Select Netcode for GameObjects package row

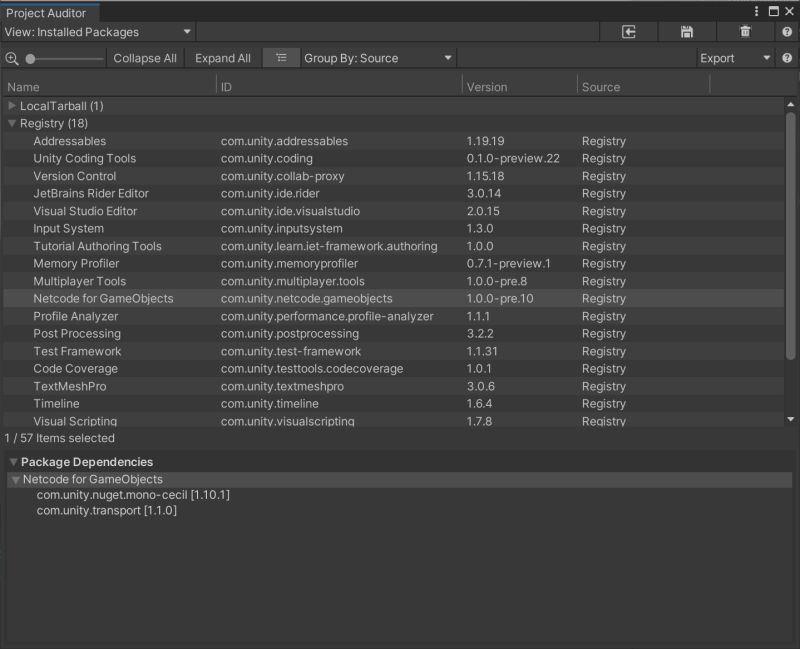point(393,298)
